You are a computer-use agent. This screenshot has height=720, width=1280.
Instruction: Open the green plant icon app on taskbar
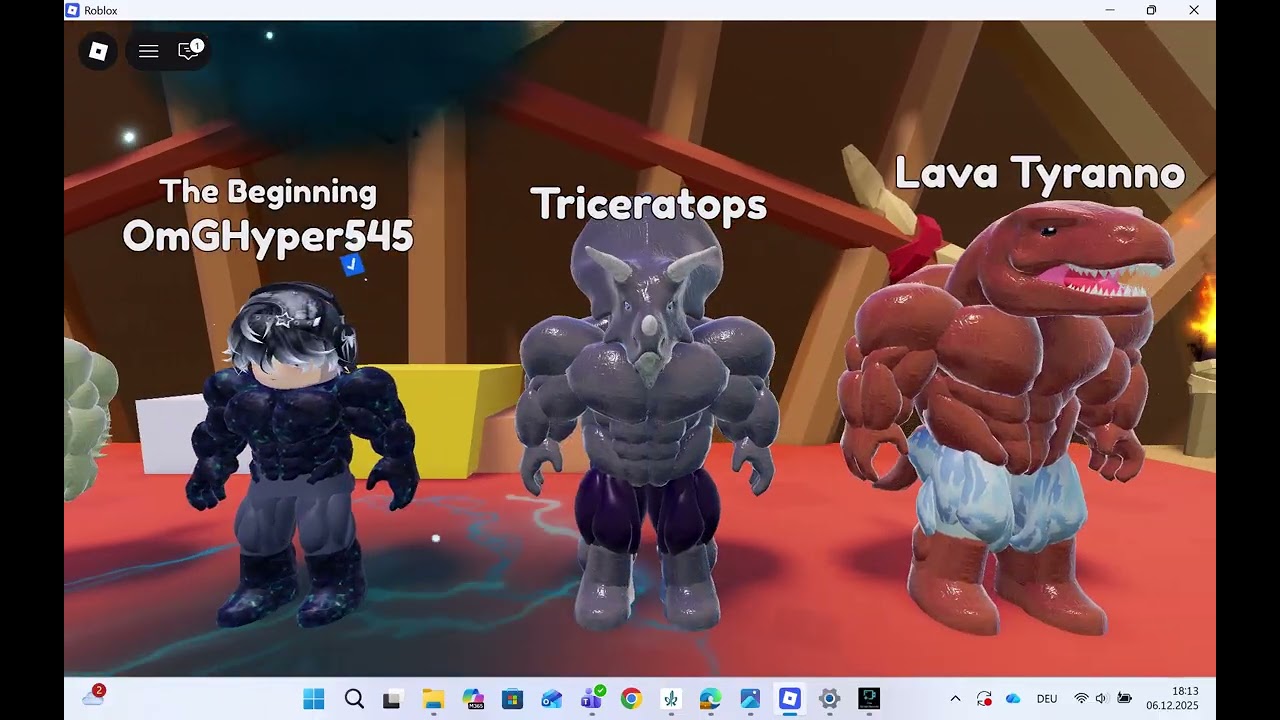(671, 699)
